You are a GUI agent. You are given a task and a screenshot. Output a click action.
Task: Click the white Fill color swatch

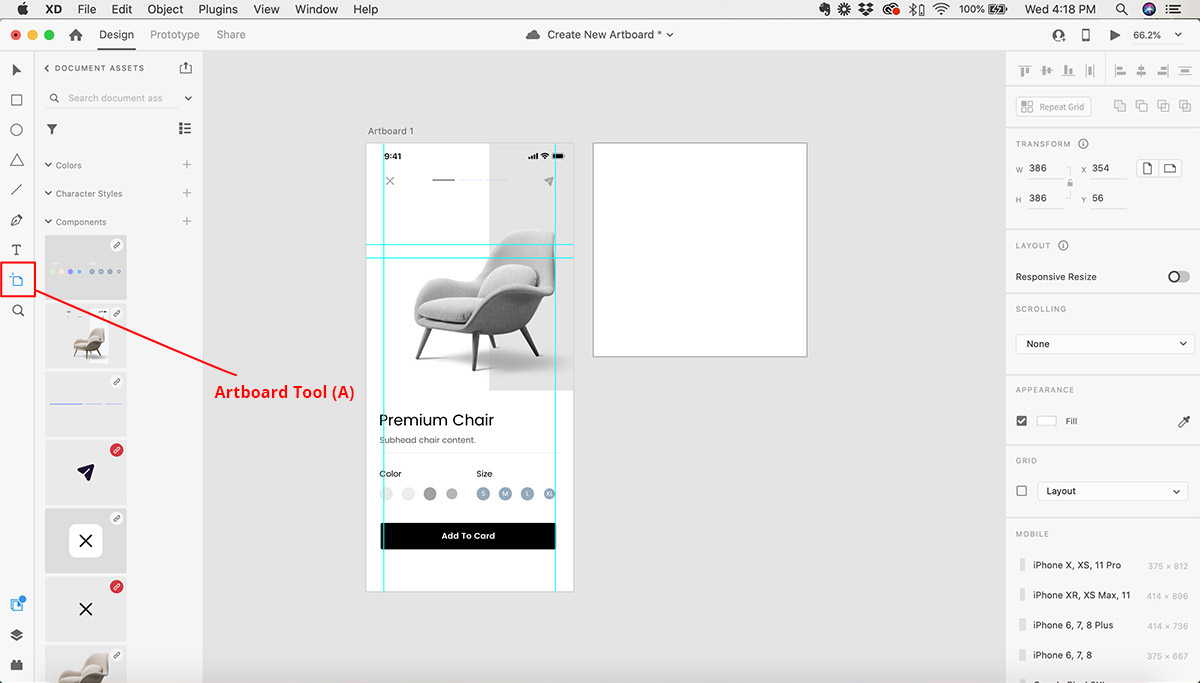click(x=1046, y=421)
